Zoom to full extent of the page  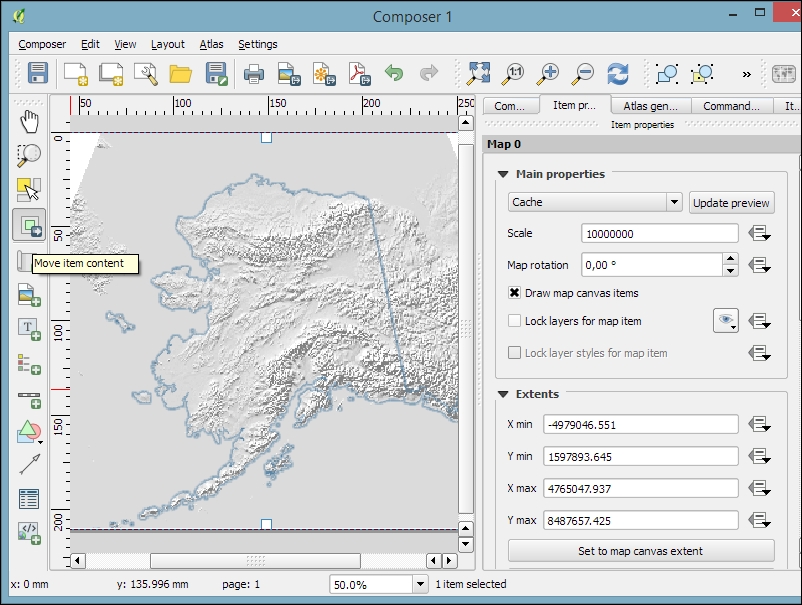pyautogui.click(x=478, y=73)
